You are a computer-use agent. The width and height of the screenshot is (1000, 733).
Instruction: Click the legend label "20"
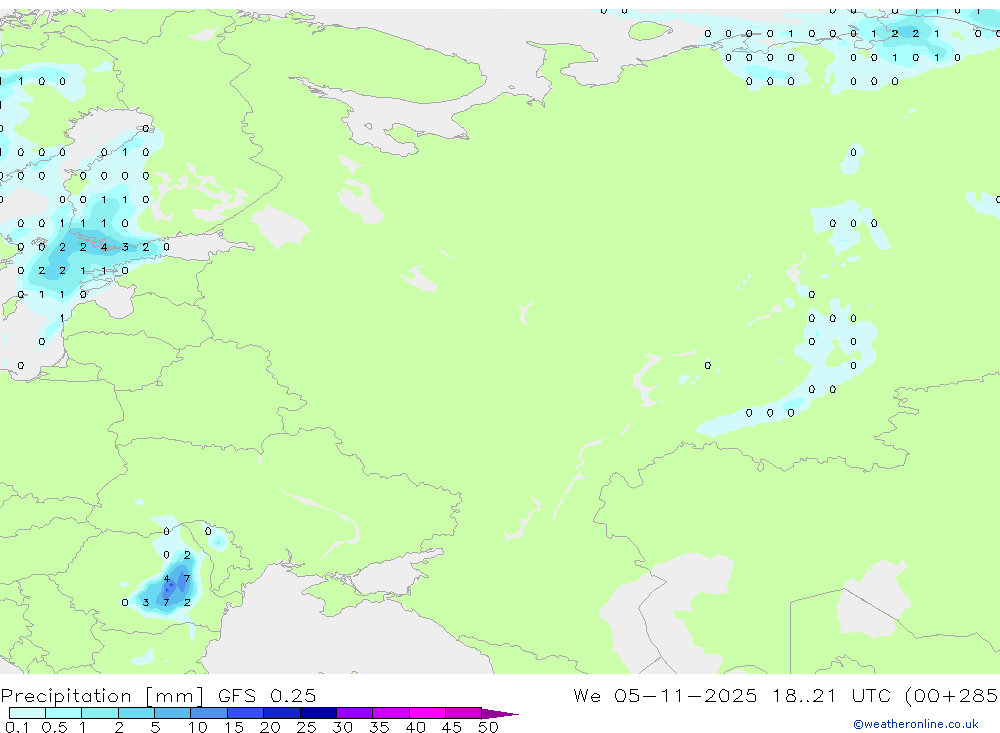click(x=270, y=727)
